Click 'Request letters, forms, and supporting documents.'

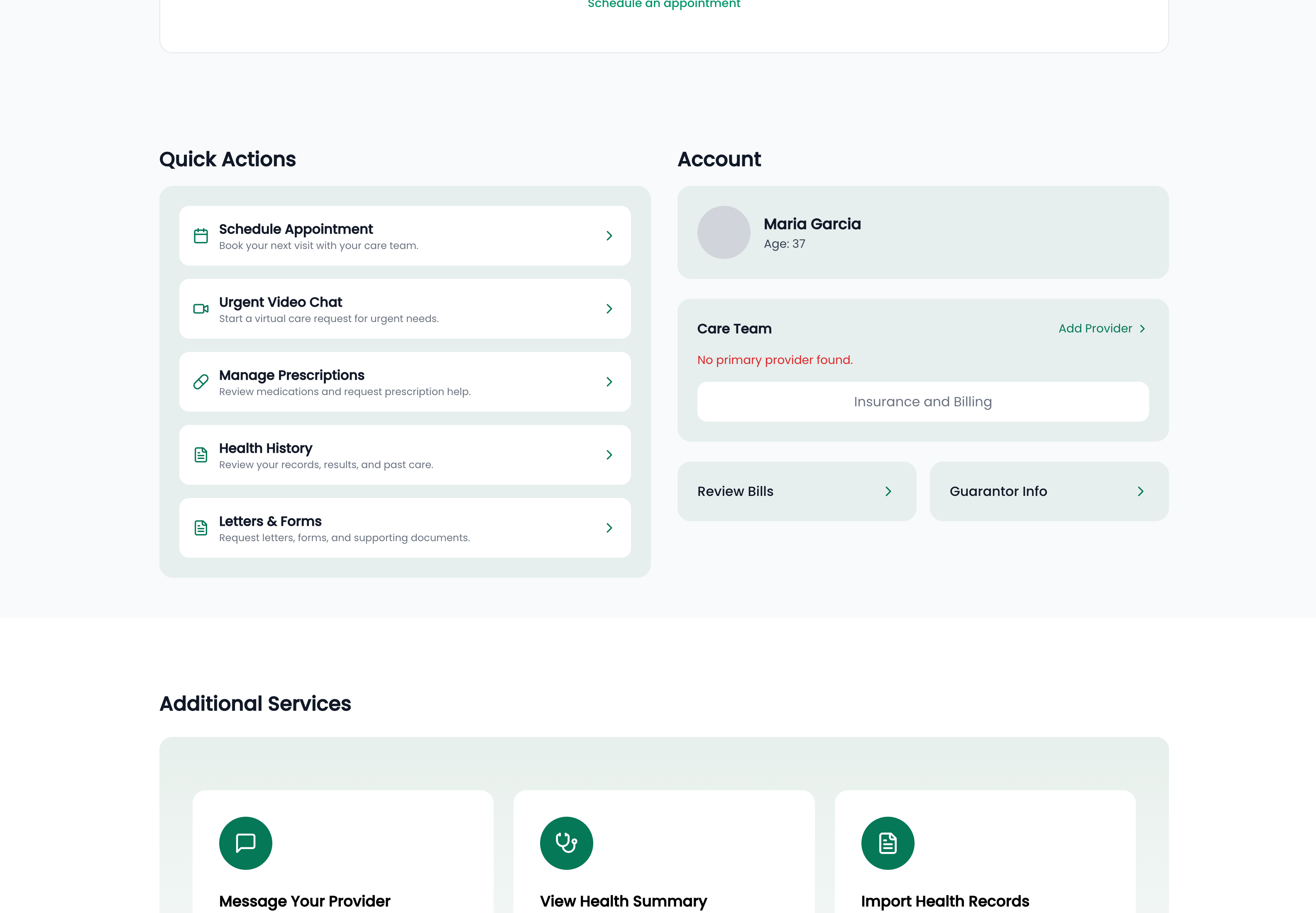[x=345, y=538]
